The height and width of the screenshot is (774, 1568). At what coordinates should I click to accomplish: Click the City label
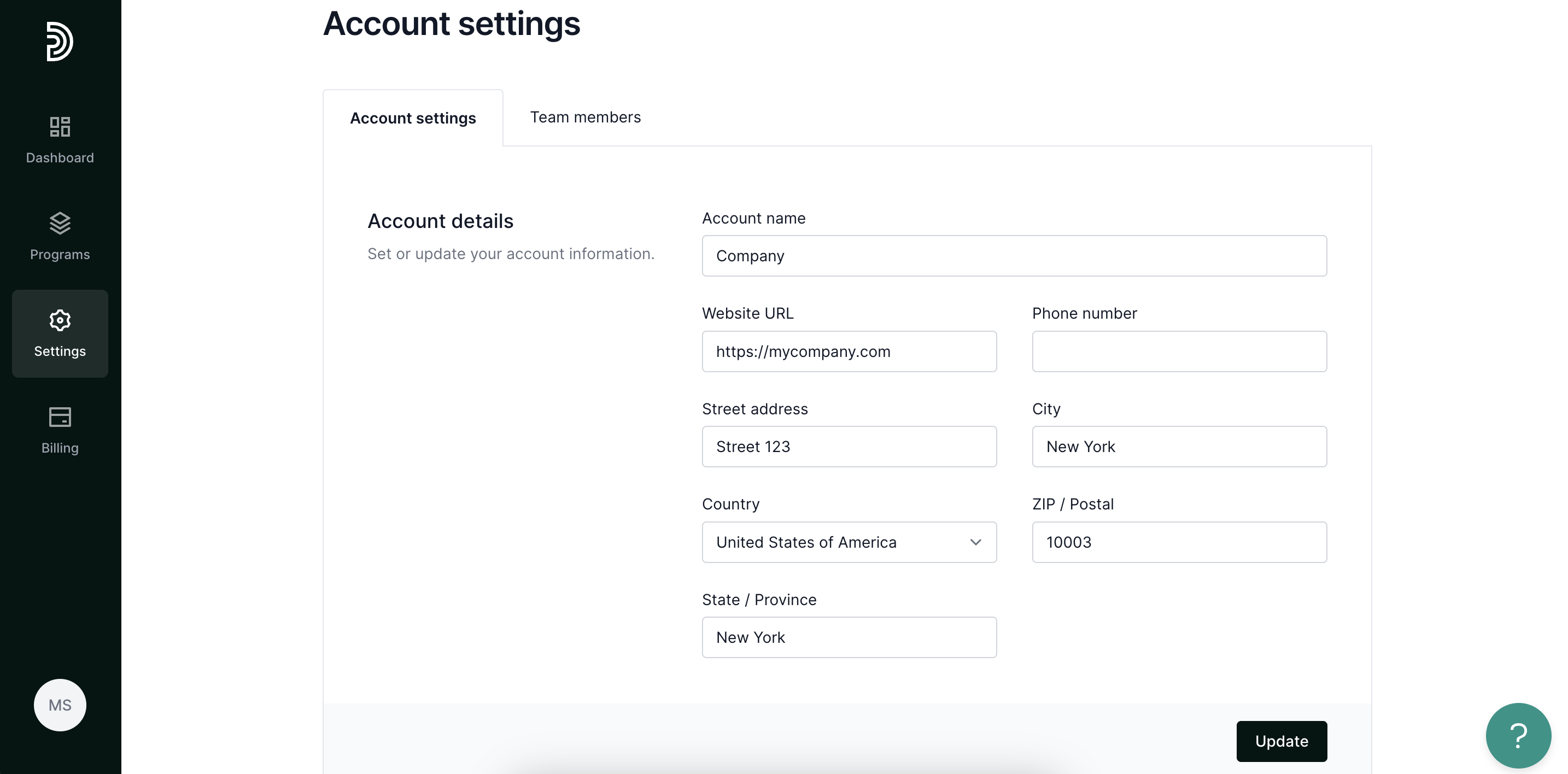coord(1046,409)
